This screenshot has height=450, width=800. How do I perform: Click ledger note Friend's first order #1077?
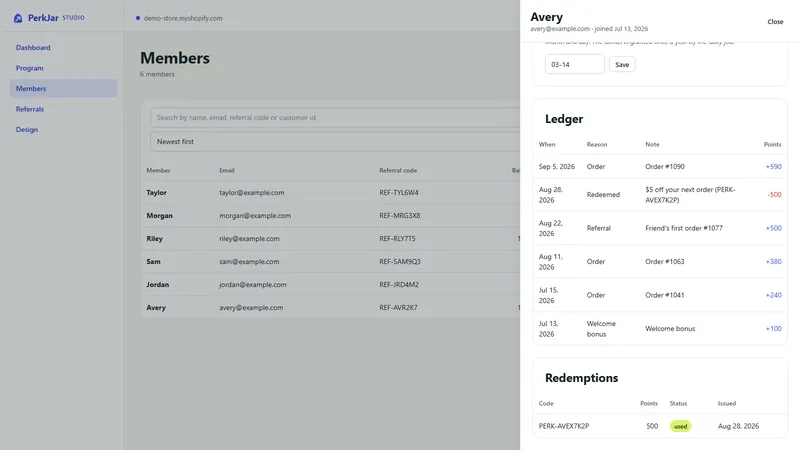(x=684, y=228)
